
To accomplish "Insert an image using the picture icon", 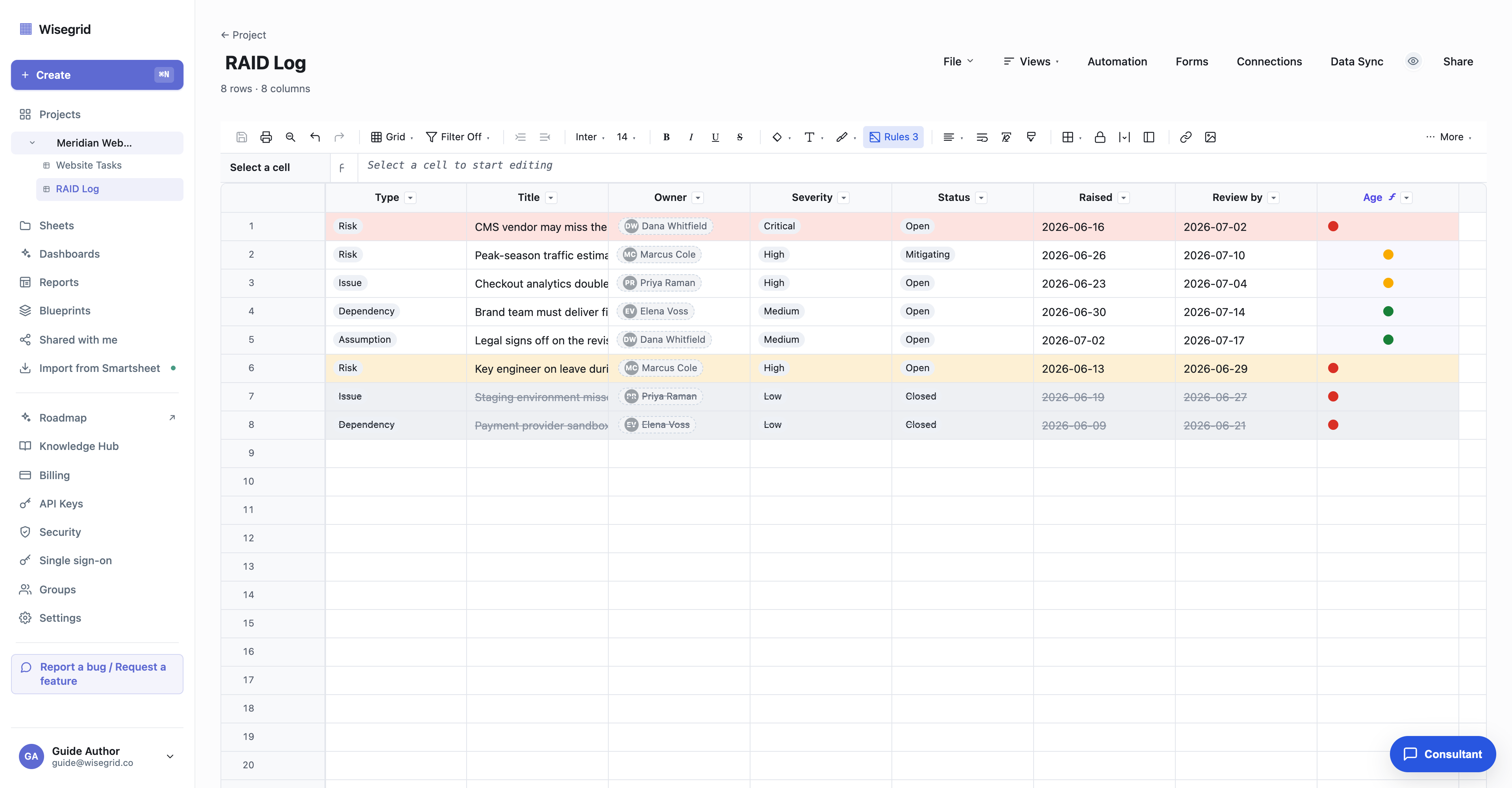I will tap(1210, 137).
